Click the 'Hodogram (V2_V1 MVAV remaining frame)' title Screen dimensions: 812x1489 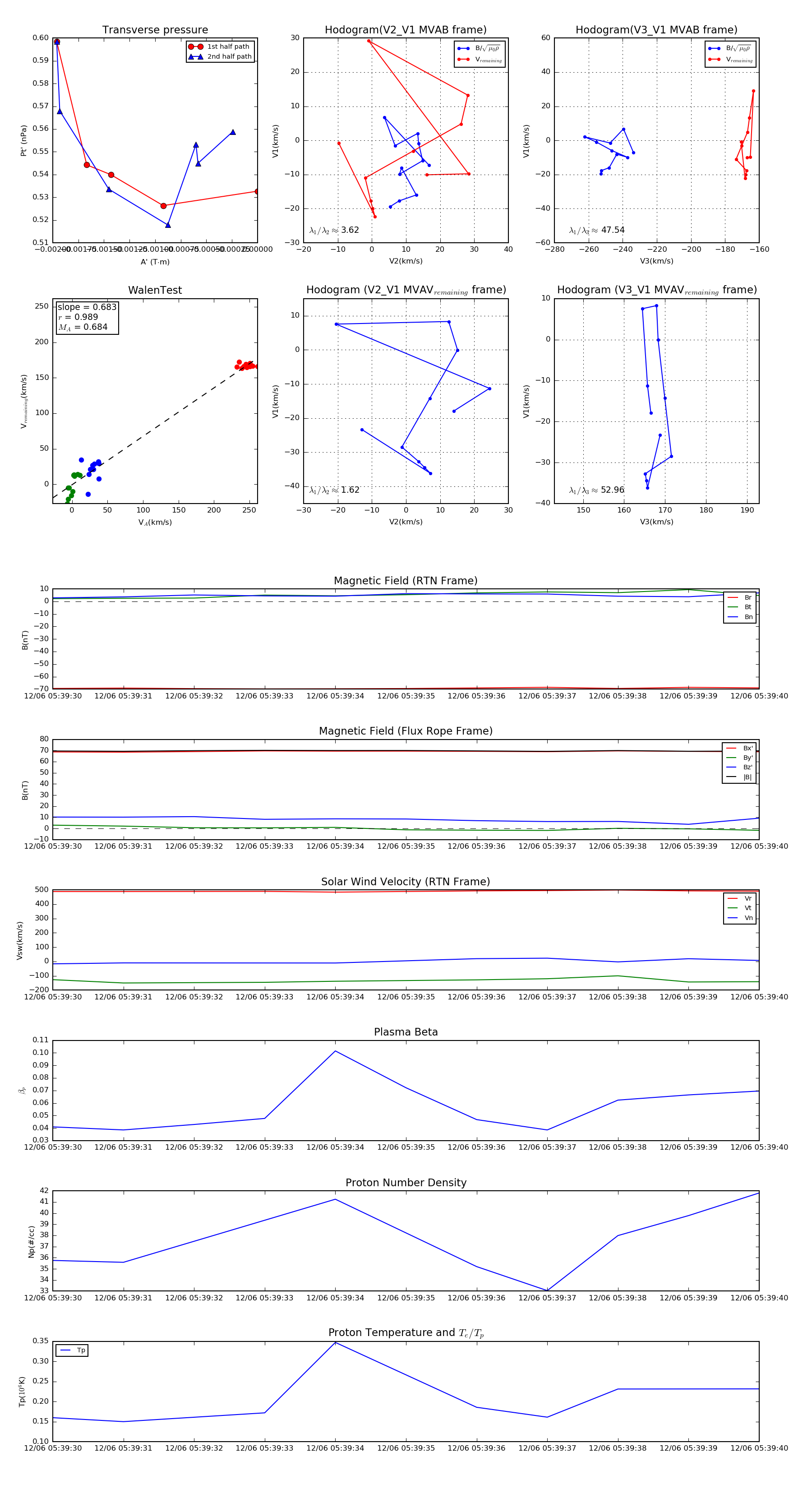pyautogui.click(x=406, y=290)
